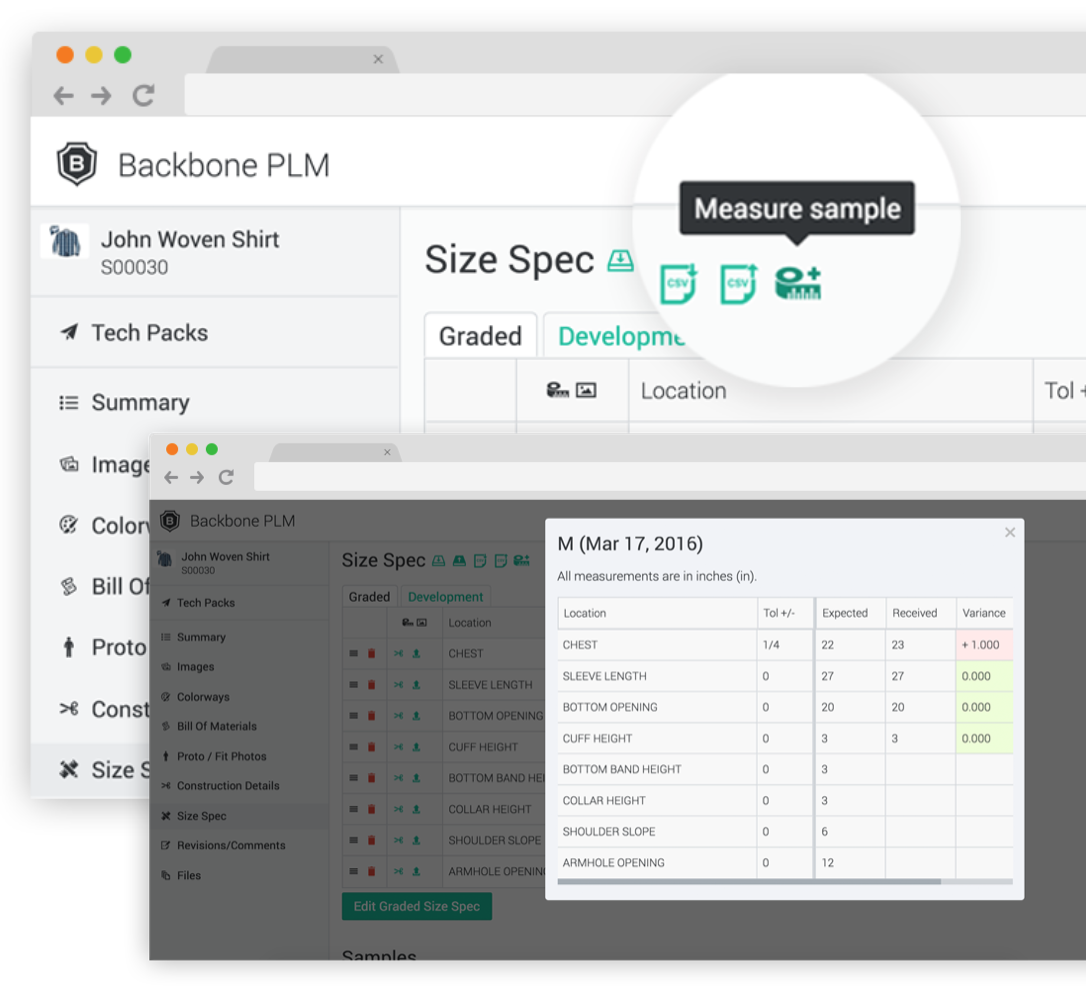Open Images in front window sidebar
1086x1002 pixels.
239,666
